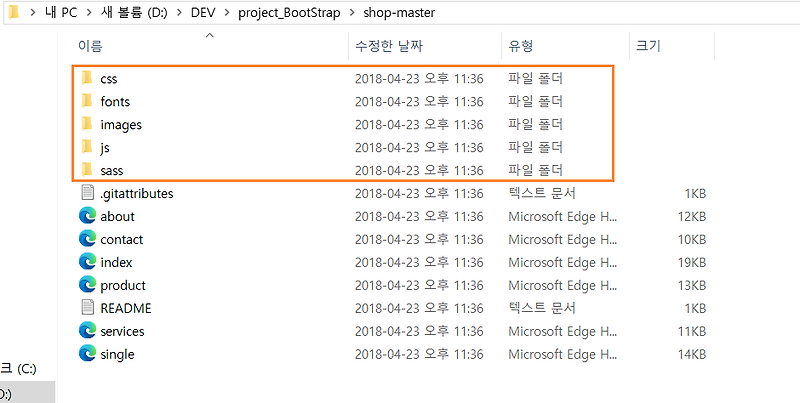Expand chevron after project_BootStrap
Screen dimensions: 800x403
352,13
